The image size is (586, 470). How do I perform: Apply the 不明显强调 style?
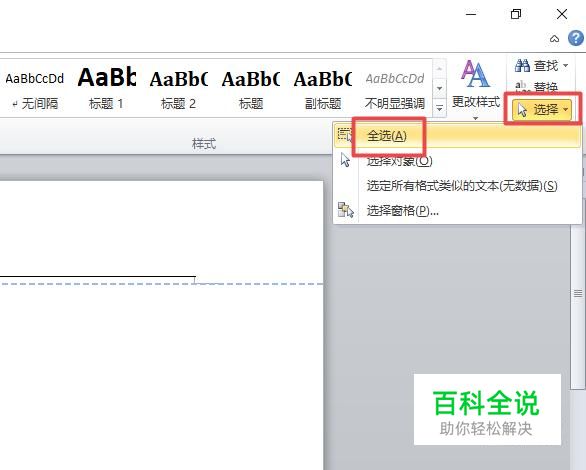coord(395,89)
